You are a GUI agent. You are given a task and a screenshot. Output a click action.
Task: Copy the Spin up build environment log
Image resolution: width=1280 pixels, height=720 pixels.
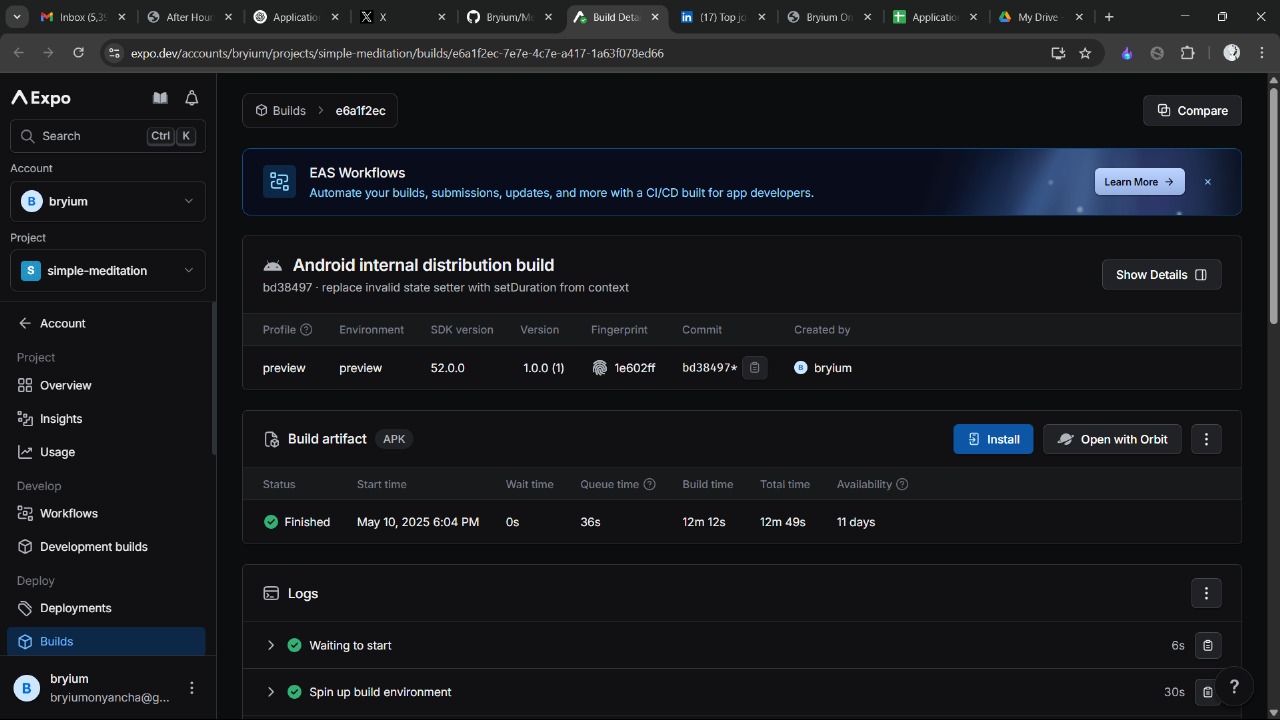tap(1207, 692)
